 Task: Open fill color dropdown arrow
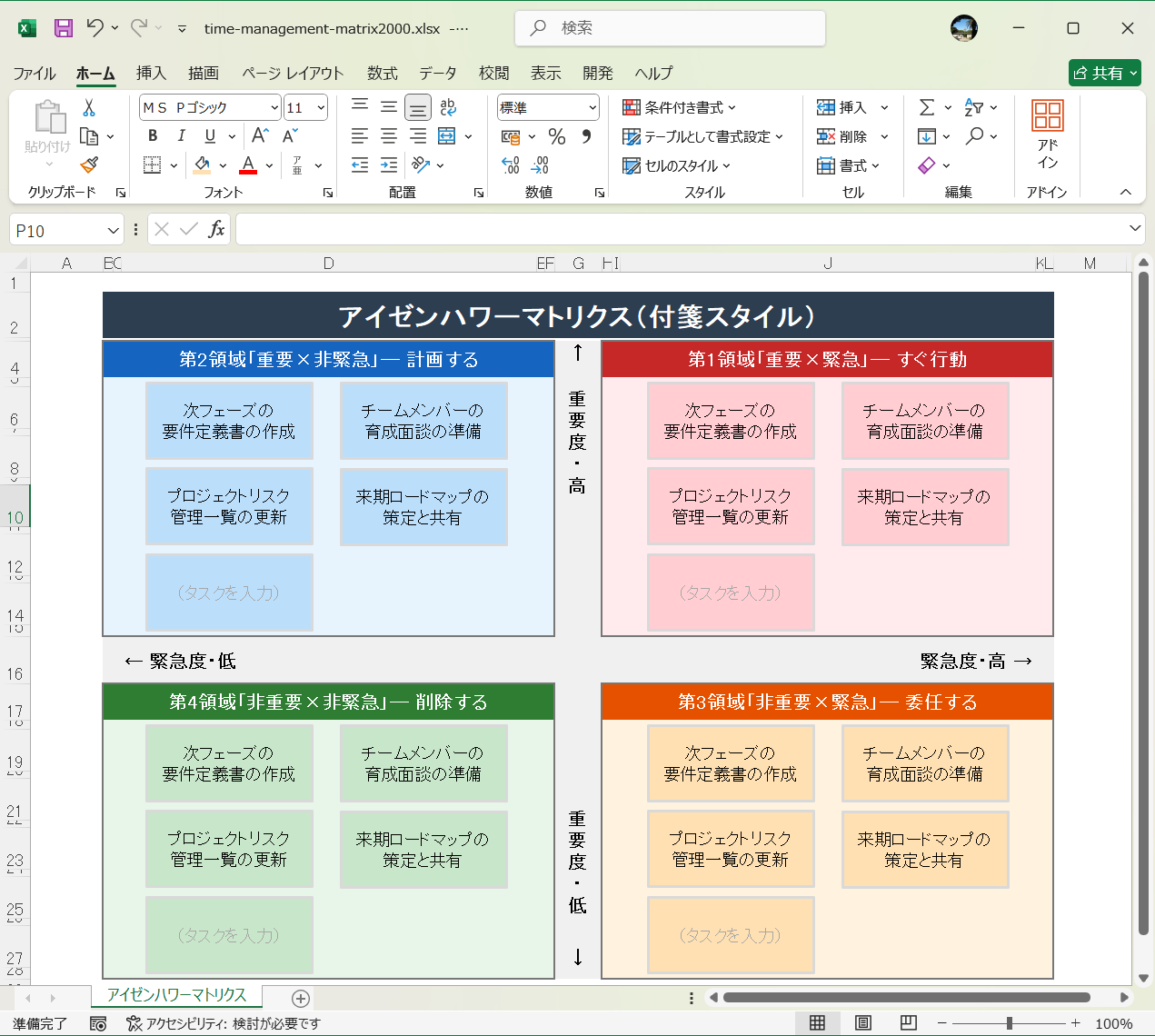pos(223,165)
